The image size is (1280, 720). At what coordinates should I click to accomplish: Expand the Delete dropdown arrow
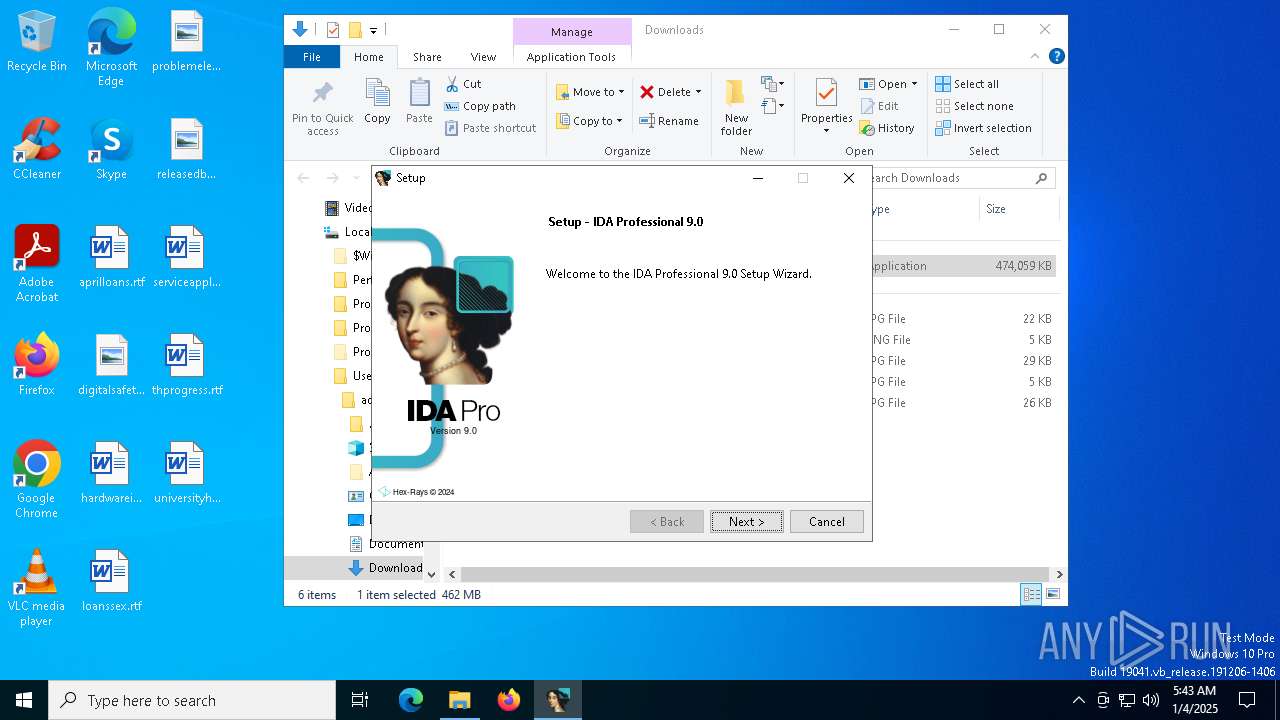click(x=698, y=92)
